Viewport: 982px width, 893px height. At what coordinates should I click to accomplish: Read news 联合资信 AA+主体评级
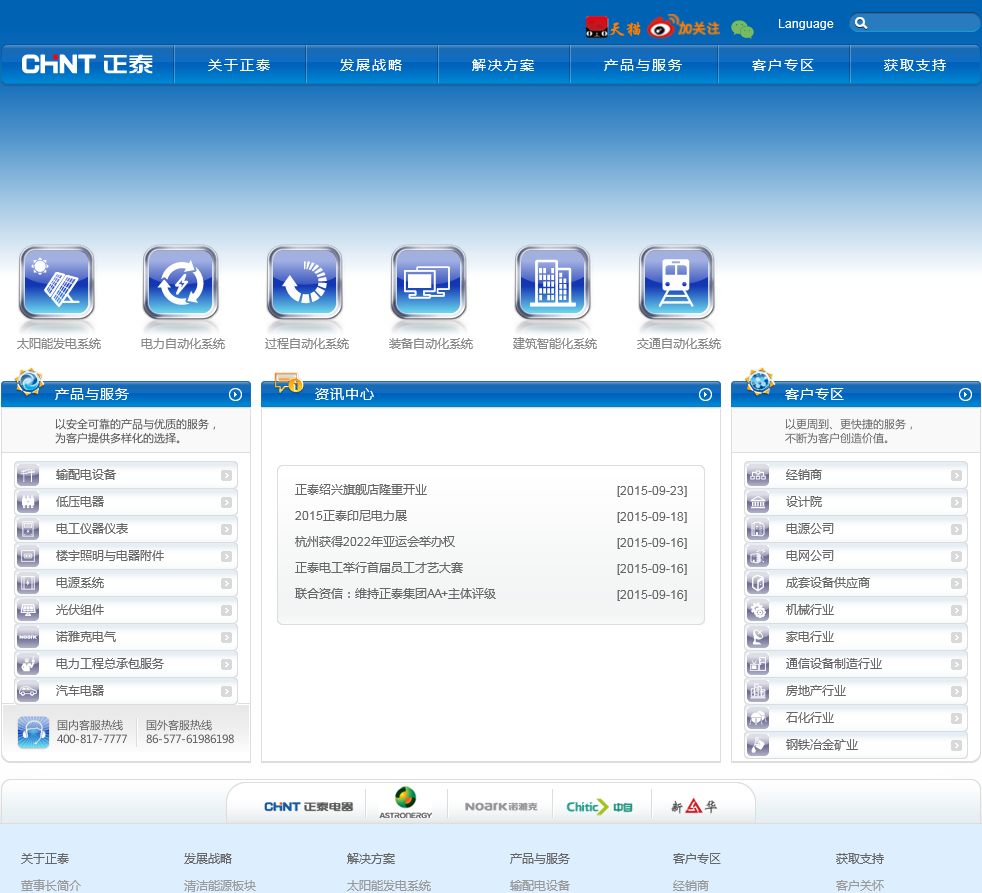coord(395,594)
